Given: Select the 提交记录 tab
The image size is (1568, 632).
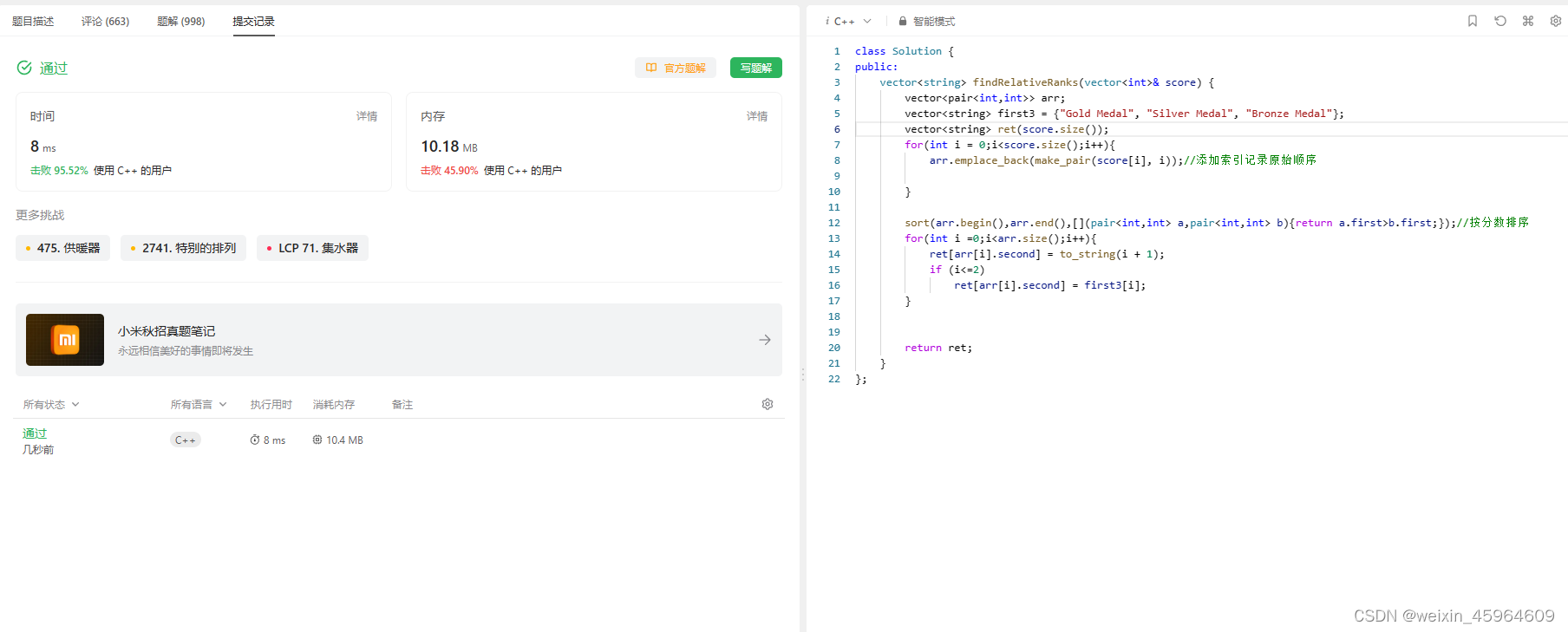Looking at the screenshot, I should [x=253, y=22].
